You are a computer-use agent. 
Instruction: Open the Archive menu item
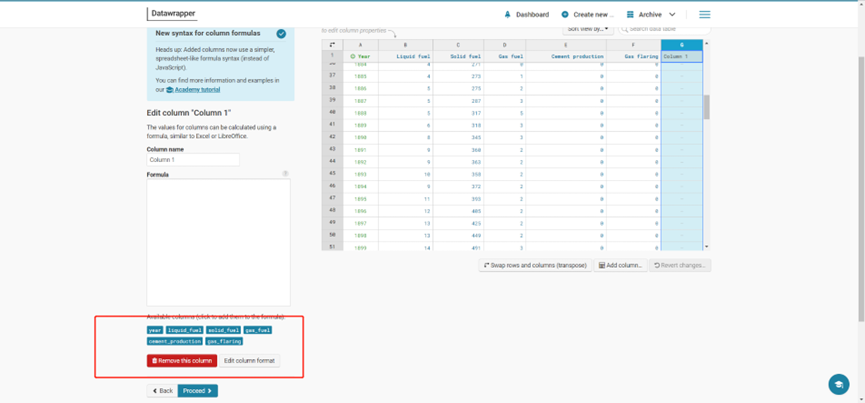click(x=651, y=15)
